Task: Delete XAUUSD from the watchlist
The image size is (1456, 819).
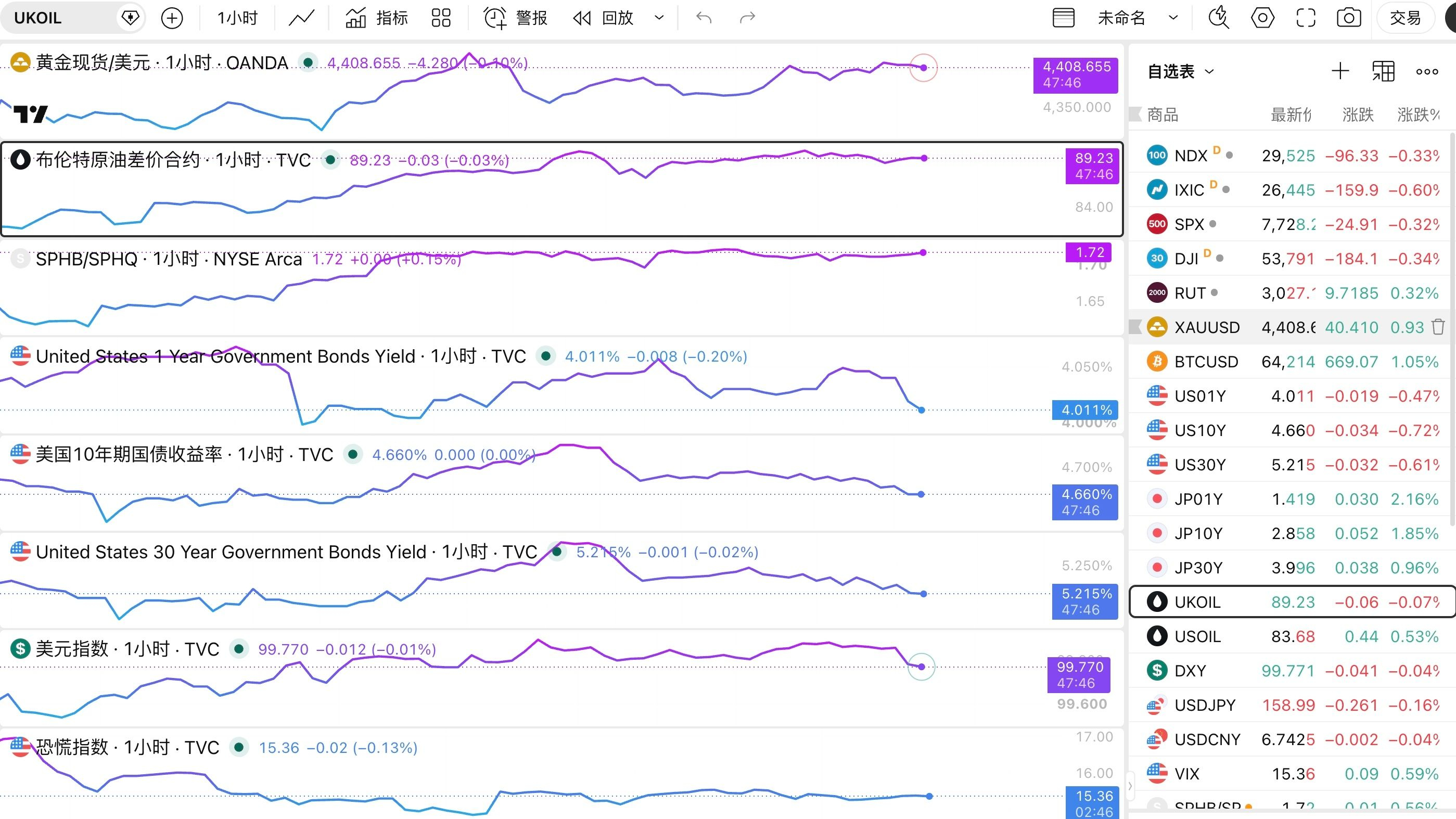Action: pos(1438,327)
